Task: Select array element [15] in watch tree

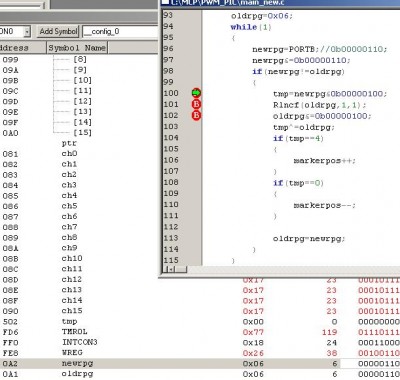Action: coord(82,133)
